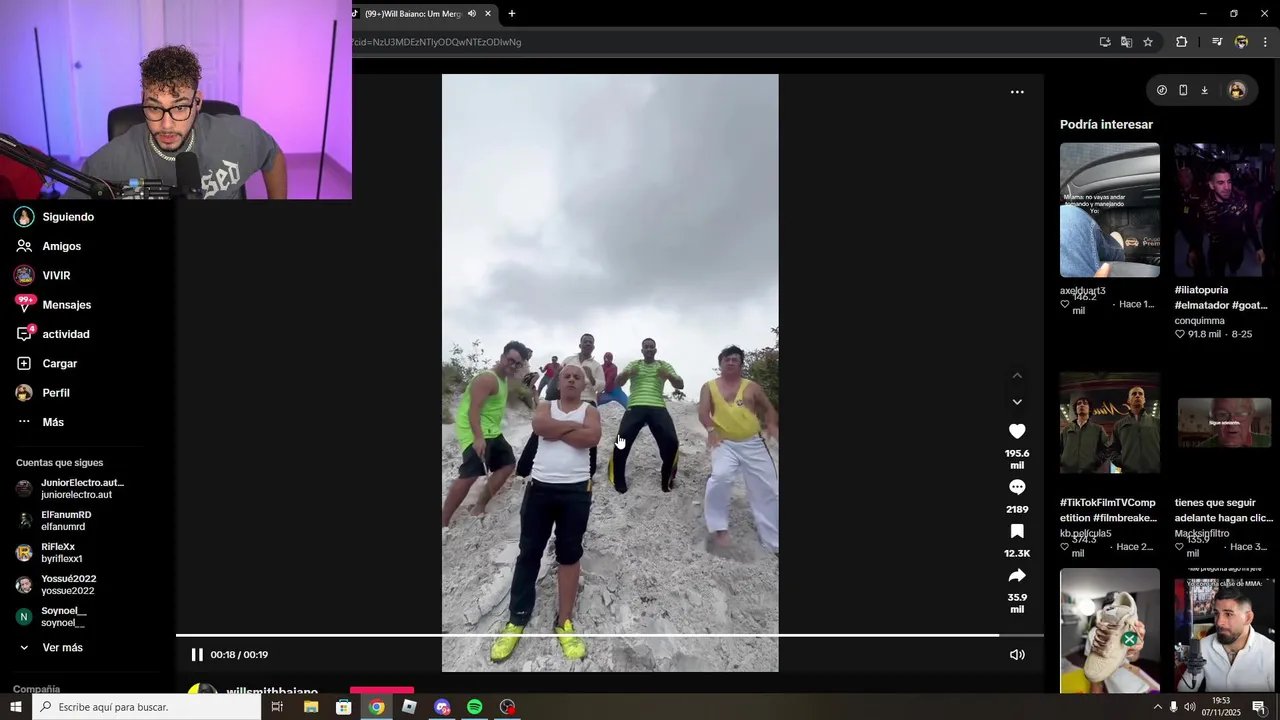Click the Chrome taskbar icon
This screenshot has width=1280, height=720.
click(x=376, y=707)
